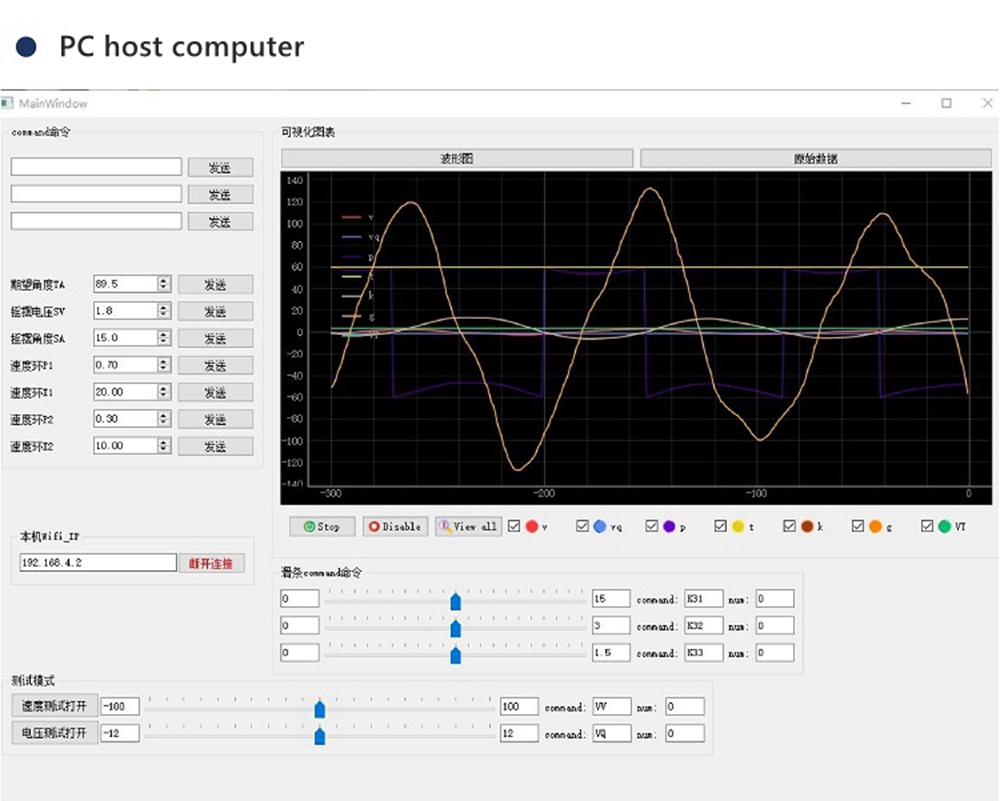Viewport: 1000px width, 801px height.
Task: Click the red 断开连接 button
Action: point(211,563)
